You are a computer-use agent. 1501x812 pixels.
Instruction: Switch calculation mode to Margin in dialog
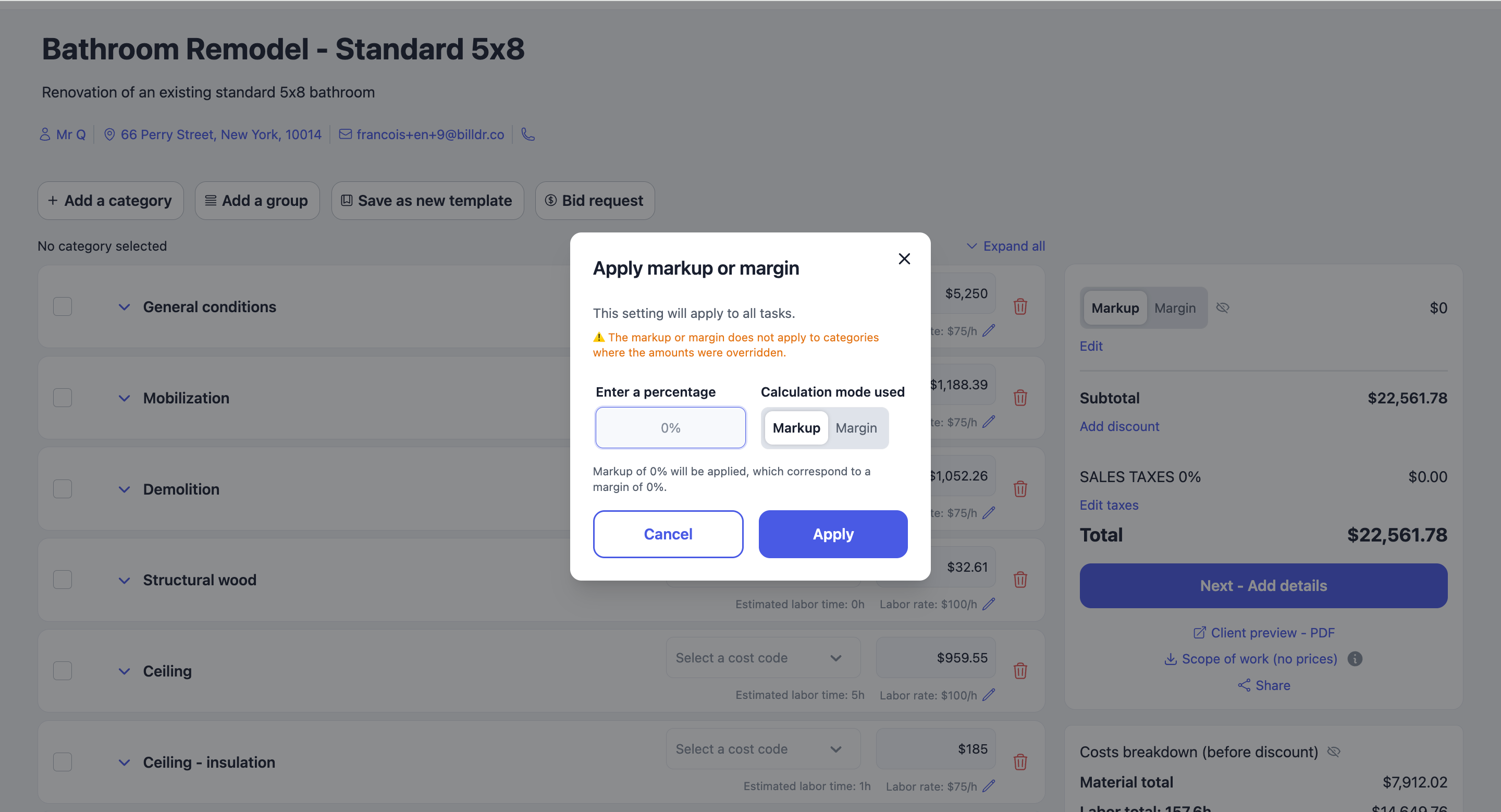click(x=856, y=428)
